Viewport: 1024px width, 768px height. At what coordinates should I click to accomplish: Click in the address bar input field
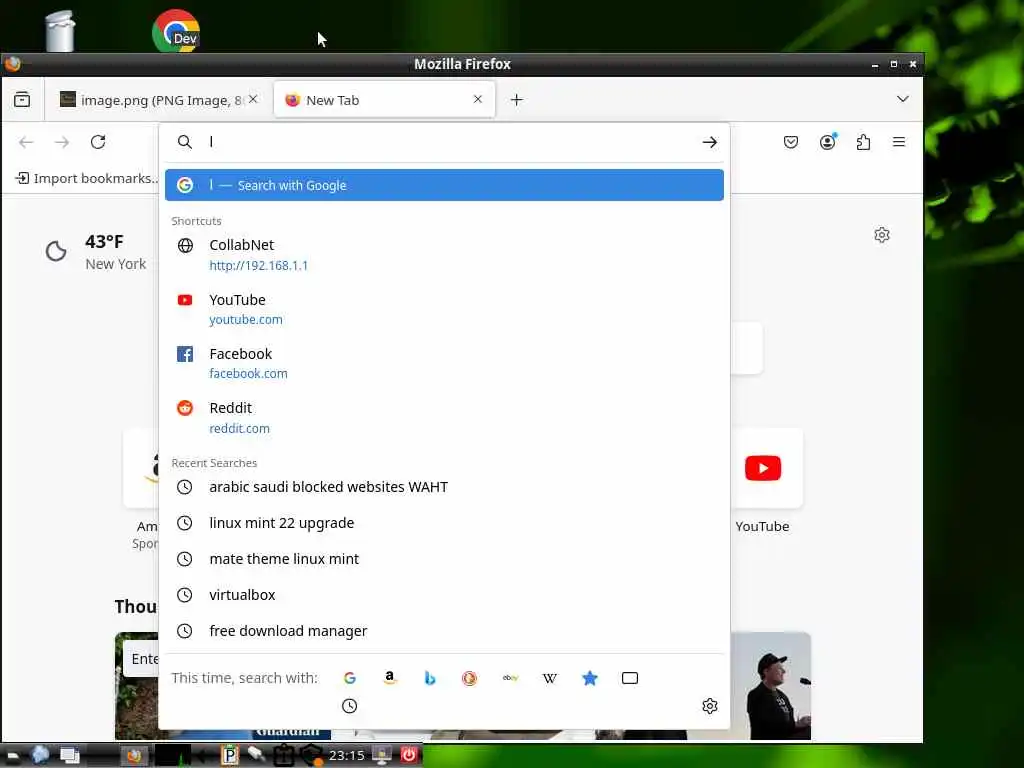(x=451, y=142)
